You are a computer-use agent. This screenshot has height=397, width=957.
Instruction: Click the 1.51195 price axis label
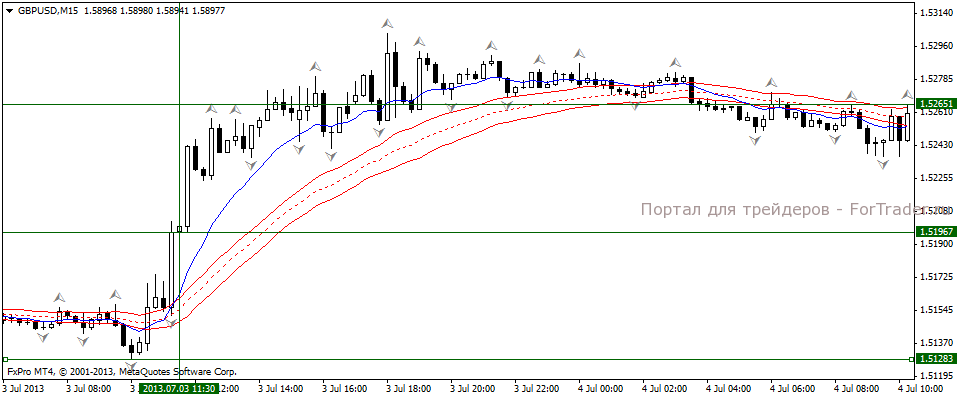[937, 376]
